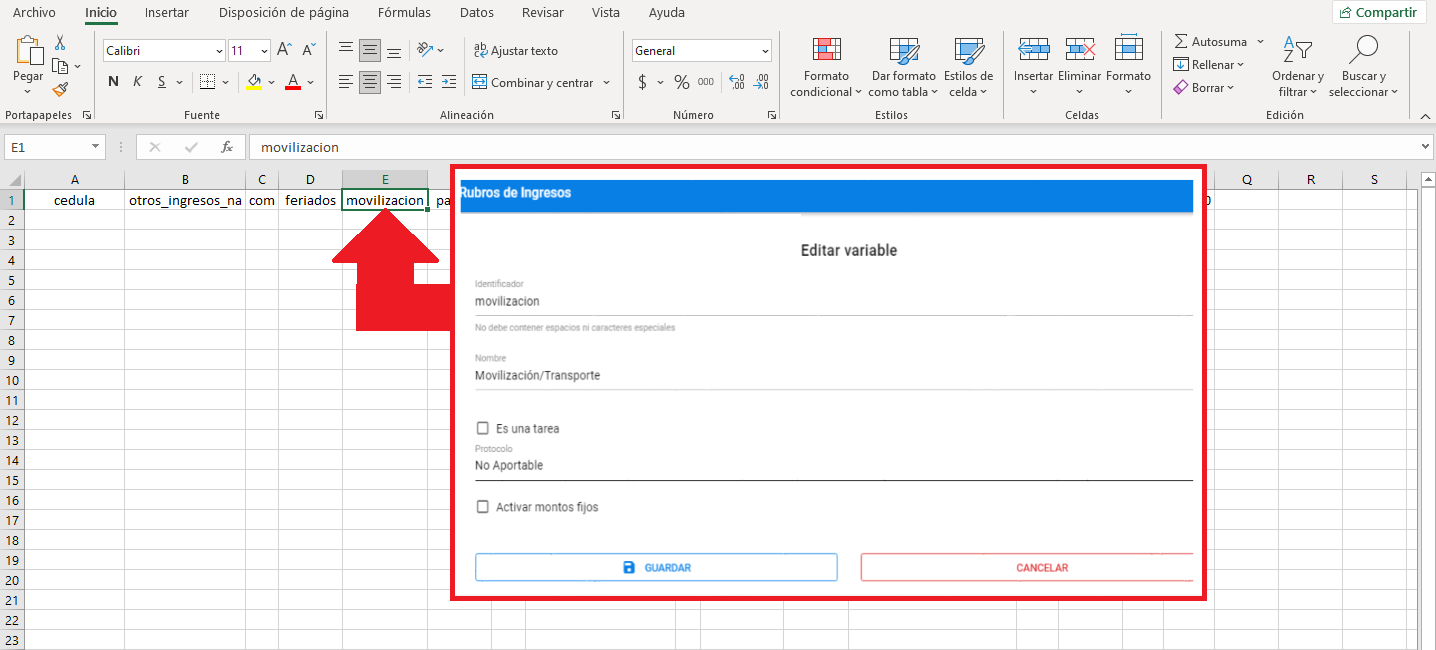Increase font size with the large A icon
The width and height of the screenshot is (1436, 650).
[285, 50]
